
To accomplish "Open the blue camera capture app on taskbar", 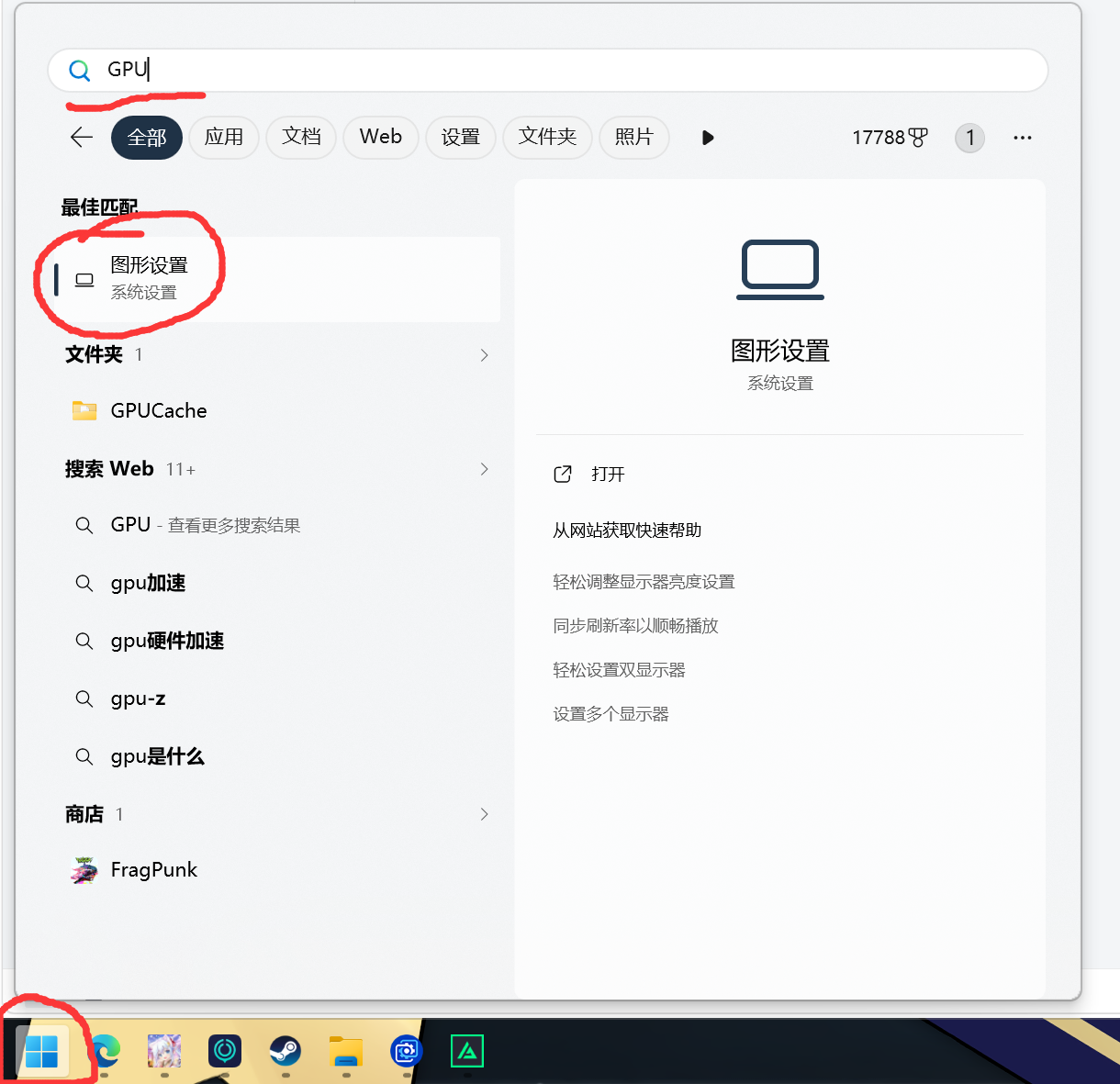I will click(x=406, y=1050).
